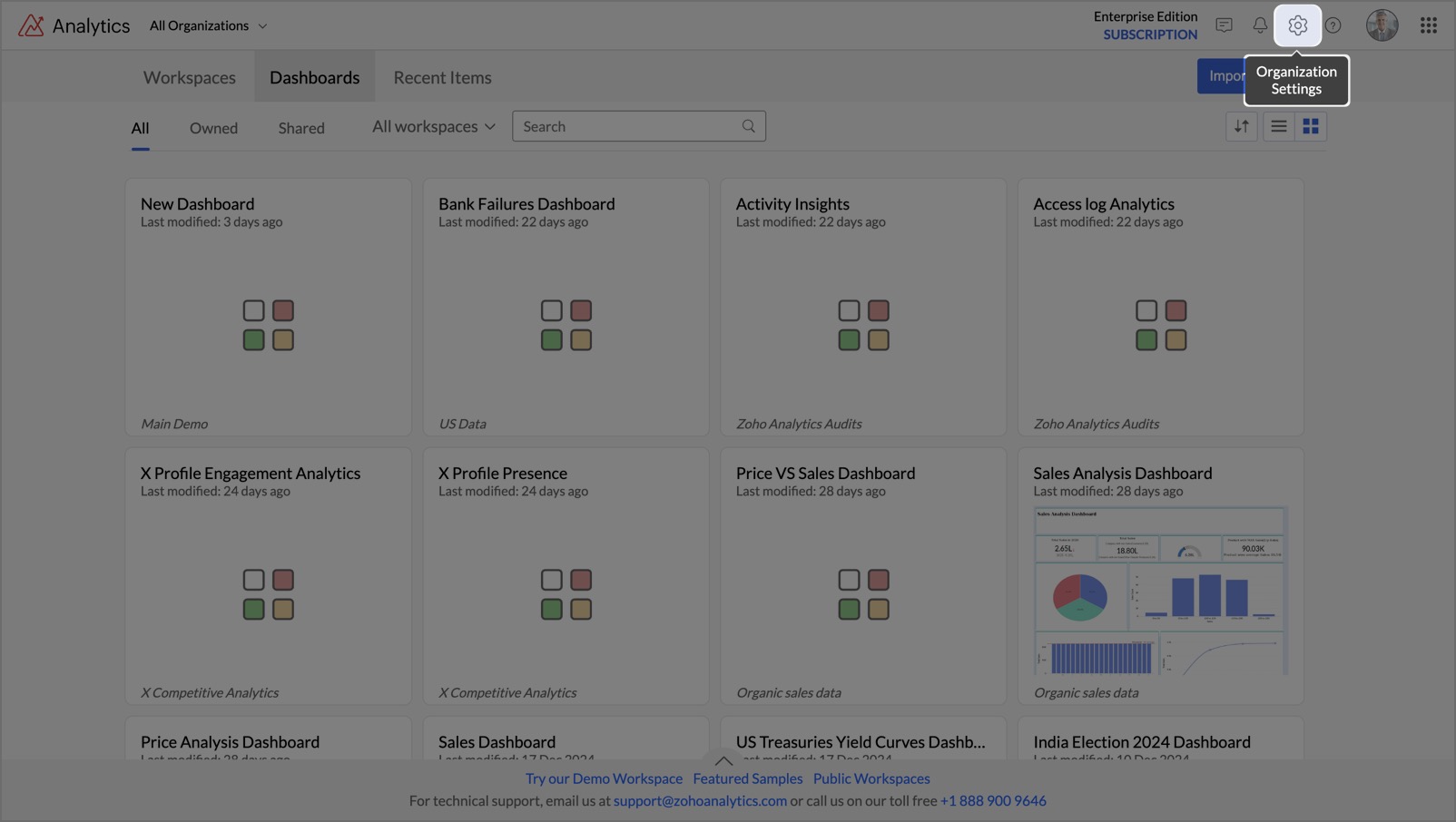Click the X Profile Presence placeholder icon
Image resolution: width=1456 pixels, height=822 pixels.
pyautogui.click(x=566, y=594)
